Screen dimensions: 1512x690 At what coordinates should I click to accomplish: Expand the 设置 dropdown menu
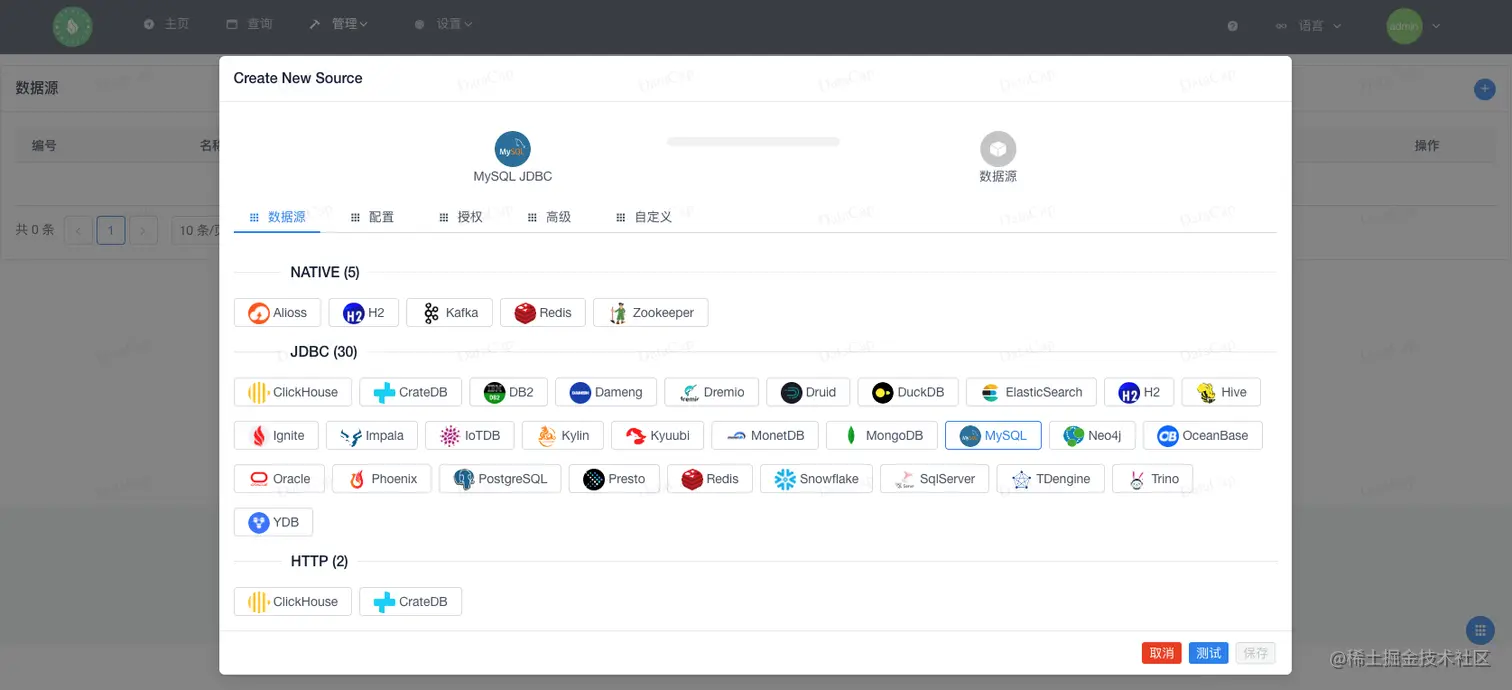[x=443, y=24]
